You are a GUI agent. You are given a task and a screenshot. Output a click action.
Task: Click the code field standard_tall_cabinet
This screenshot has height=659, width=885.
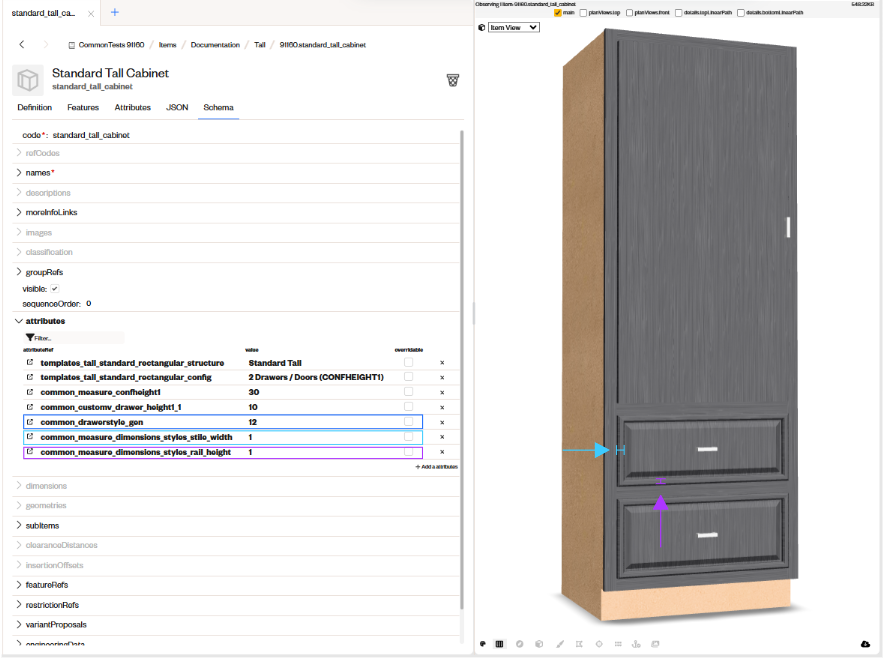[x=91, y=135]
